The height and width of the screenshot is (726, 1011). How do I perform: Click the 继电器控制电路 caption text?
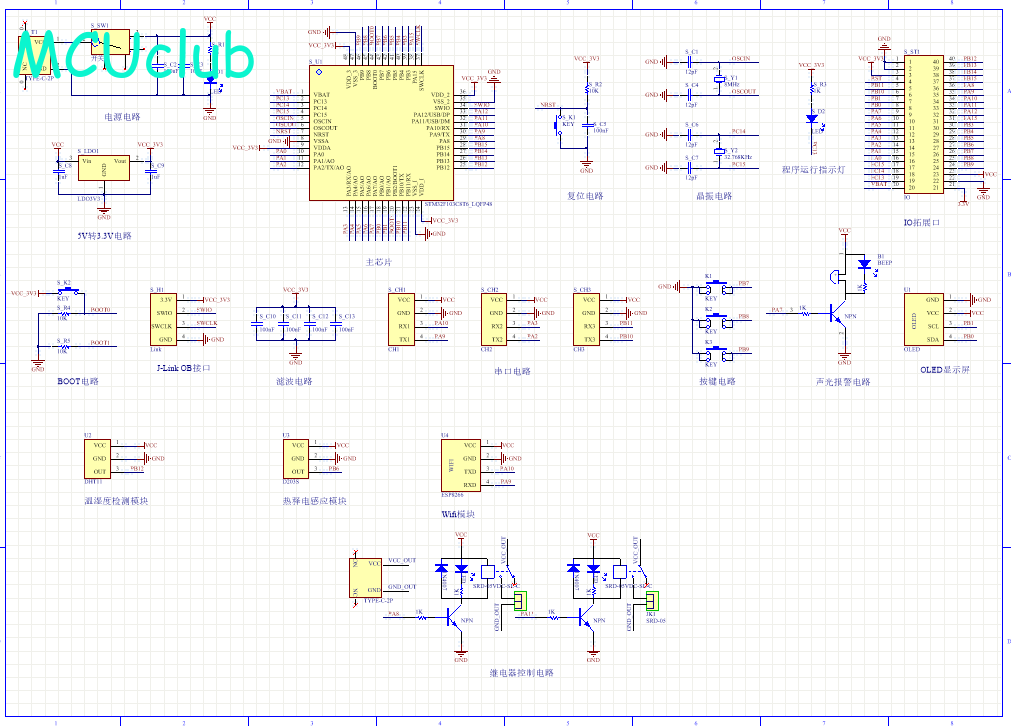(x=521, y=672)
